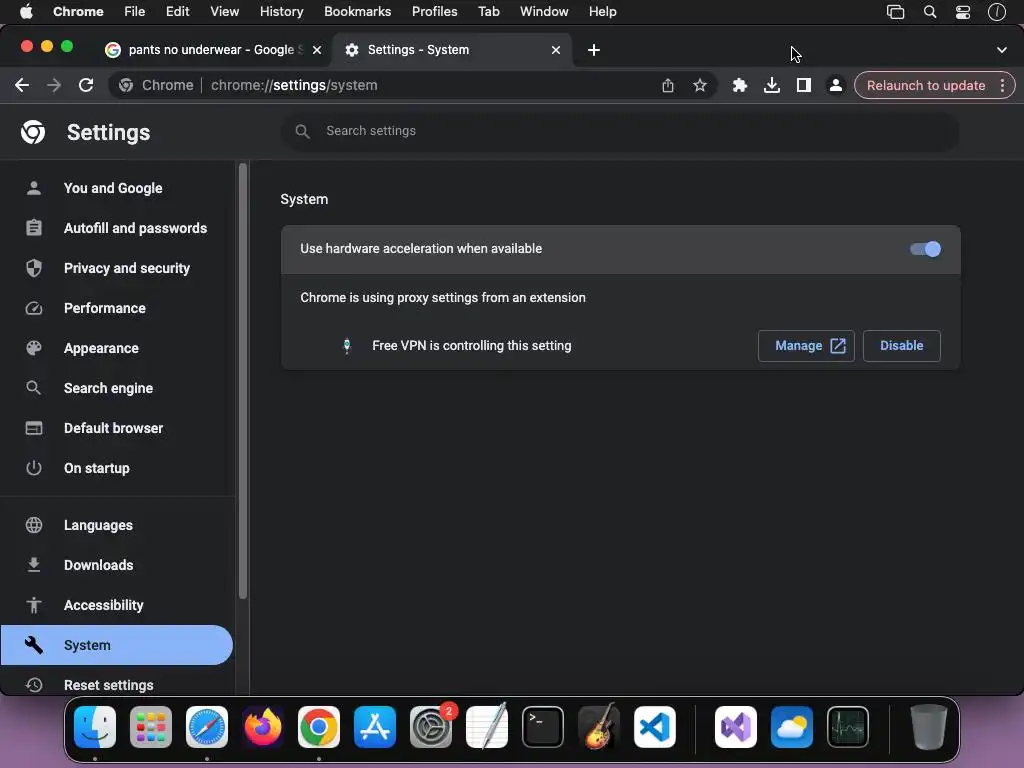Open Launchpad from the Dock
The width and height of the screenshot is (1024, 768).
click(151, 727)
